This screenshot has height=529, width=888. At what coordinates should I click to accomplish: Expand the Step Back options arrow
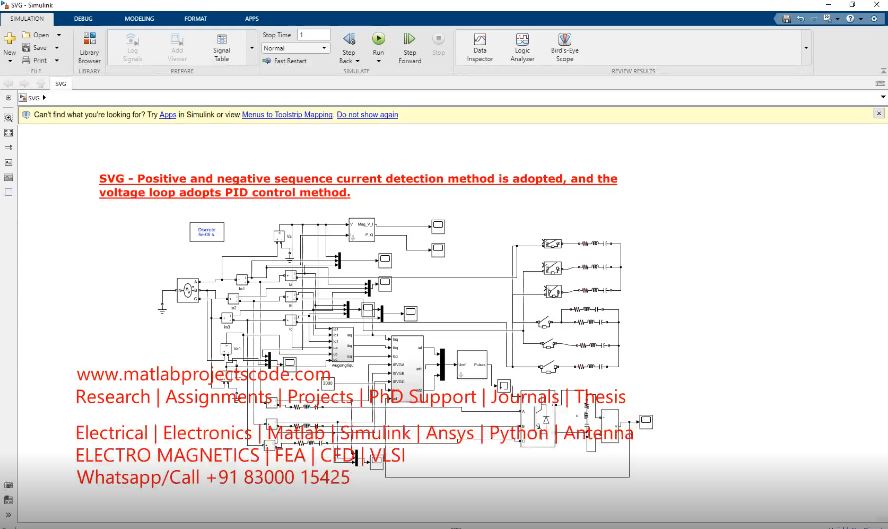click(x=357, y=61)
